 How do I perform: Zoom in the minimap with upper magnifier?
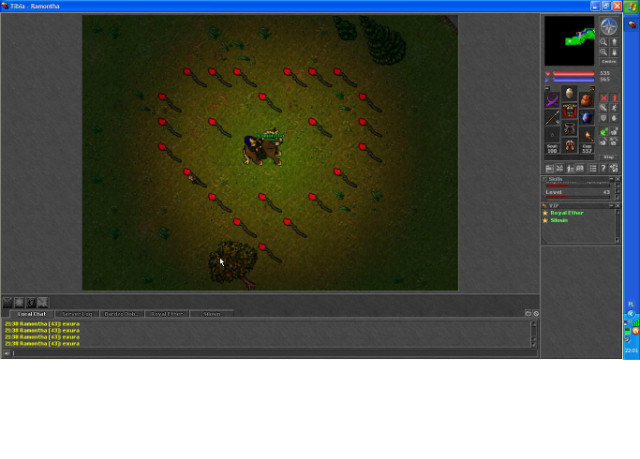point(603,42)
